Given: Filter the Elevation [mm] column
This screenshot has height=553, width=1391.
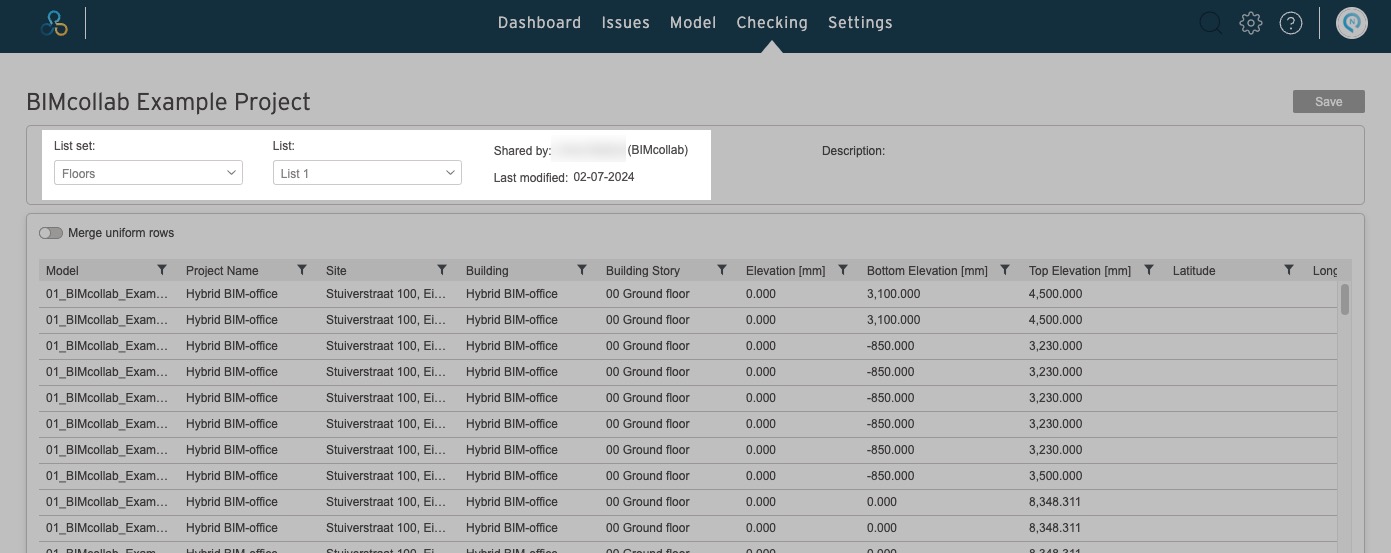Looking at the screenshot, I should click(843, 270).
